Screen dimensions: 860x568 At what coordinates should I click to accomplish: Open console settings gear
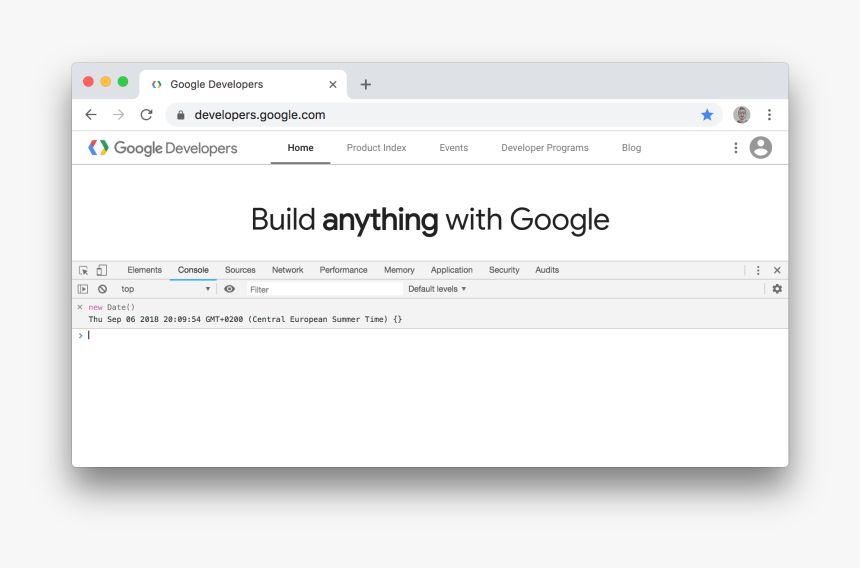click(x=777, y=289)
